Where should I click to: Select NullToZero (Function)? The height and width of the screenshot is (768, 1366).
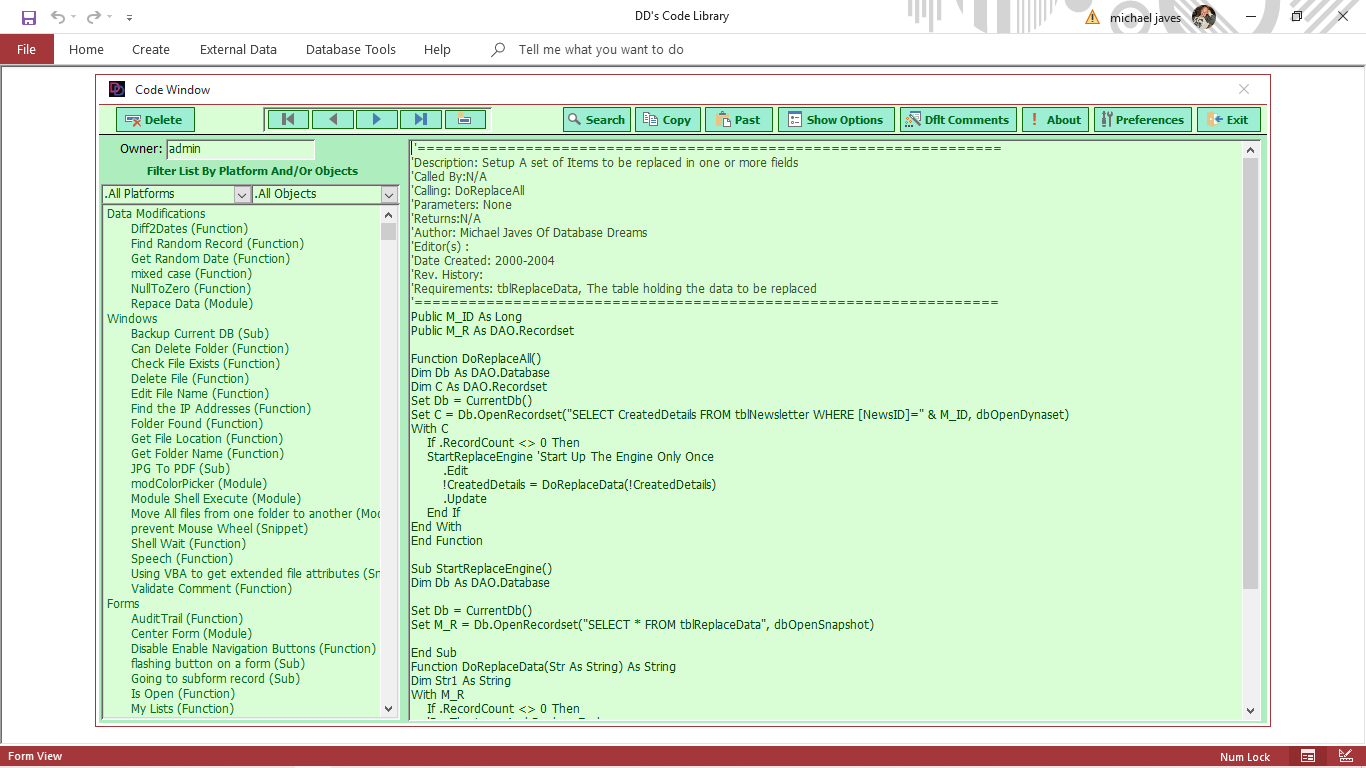(190, 289)
